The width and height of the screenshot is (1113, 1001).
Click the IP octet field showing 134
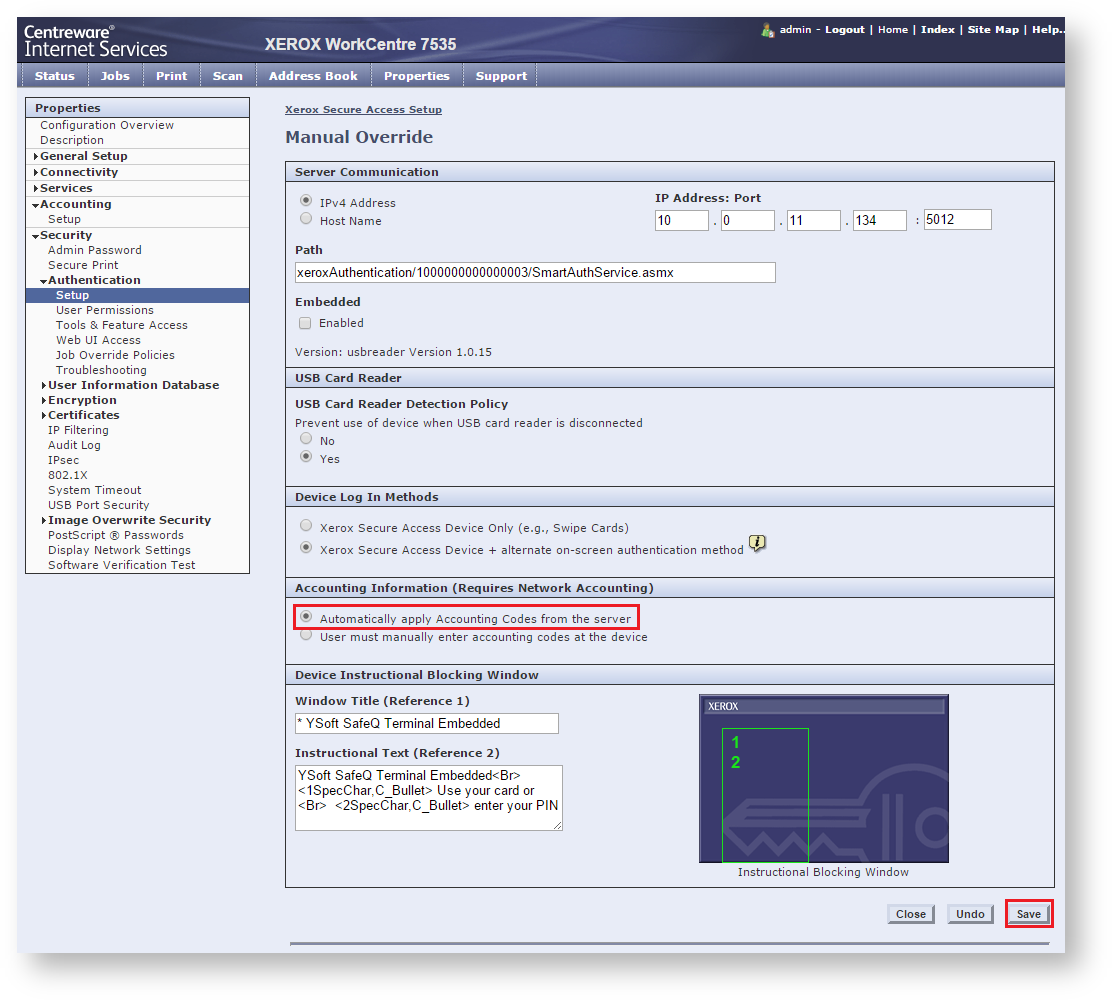point(879,220)
